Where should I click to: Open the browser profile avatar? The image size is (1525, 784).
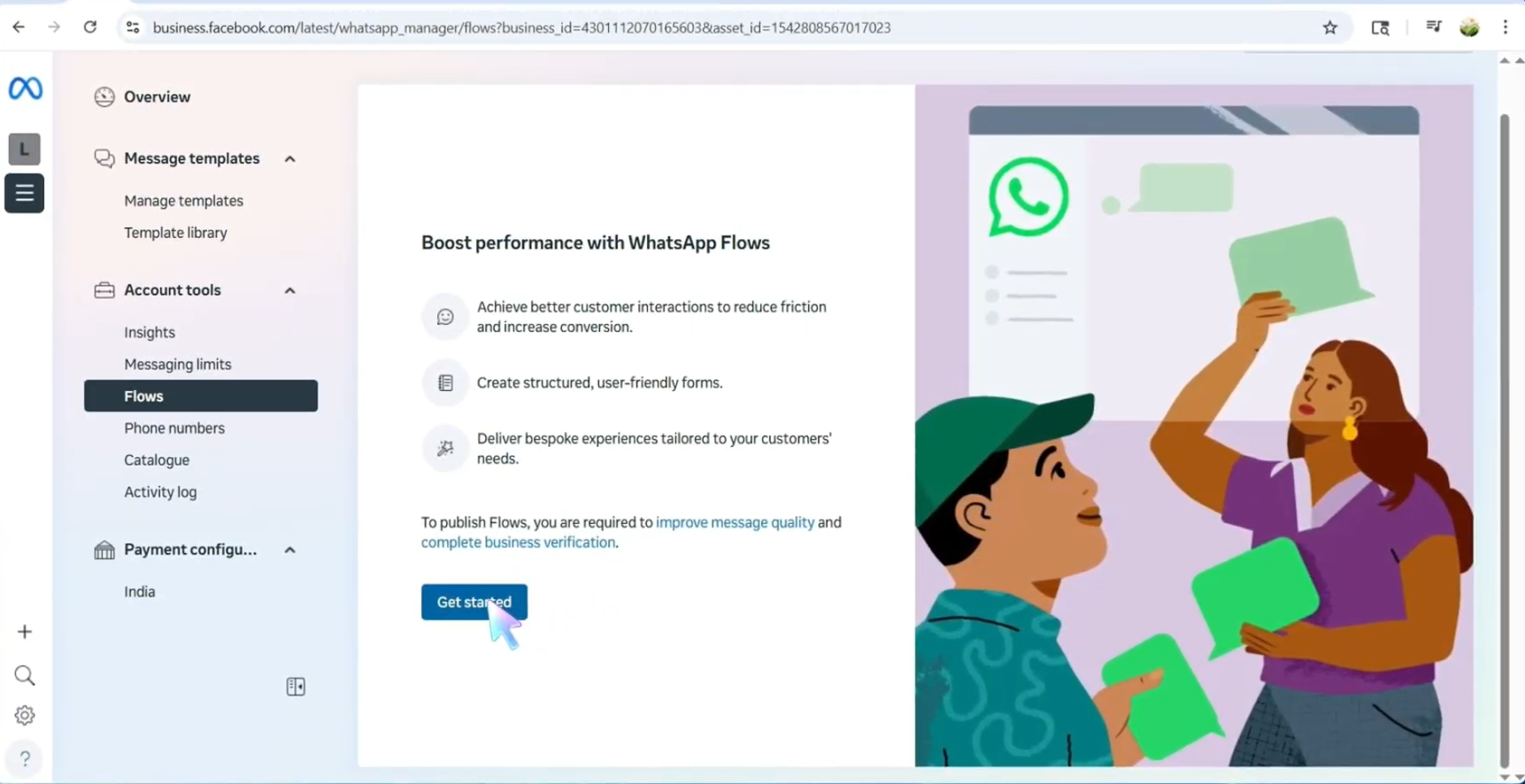coord(1469,27)
